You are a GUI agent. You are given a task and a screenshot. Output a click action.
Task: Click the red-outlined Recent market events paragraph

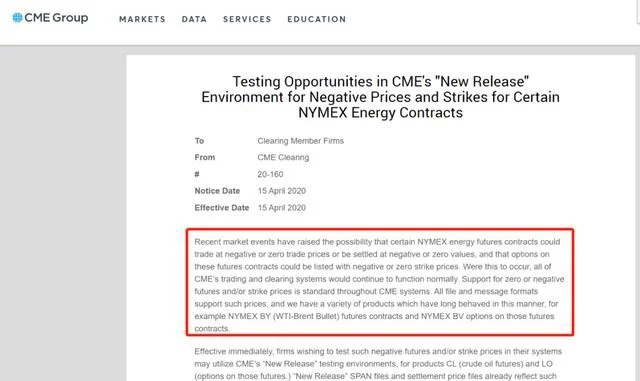pos(380,282)
